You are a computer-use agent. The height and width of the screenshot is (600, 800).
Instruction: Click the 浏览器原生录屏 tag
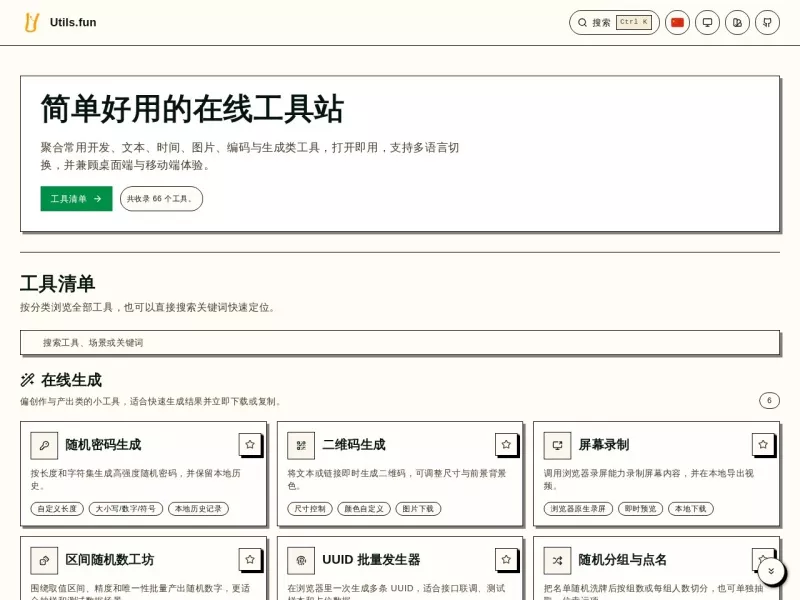(x=578, y=509)
